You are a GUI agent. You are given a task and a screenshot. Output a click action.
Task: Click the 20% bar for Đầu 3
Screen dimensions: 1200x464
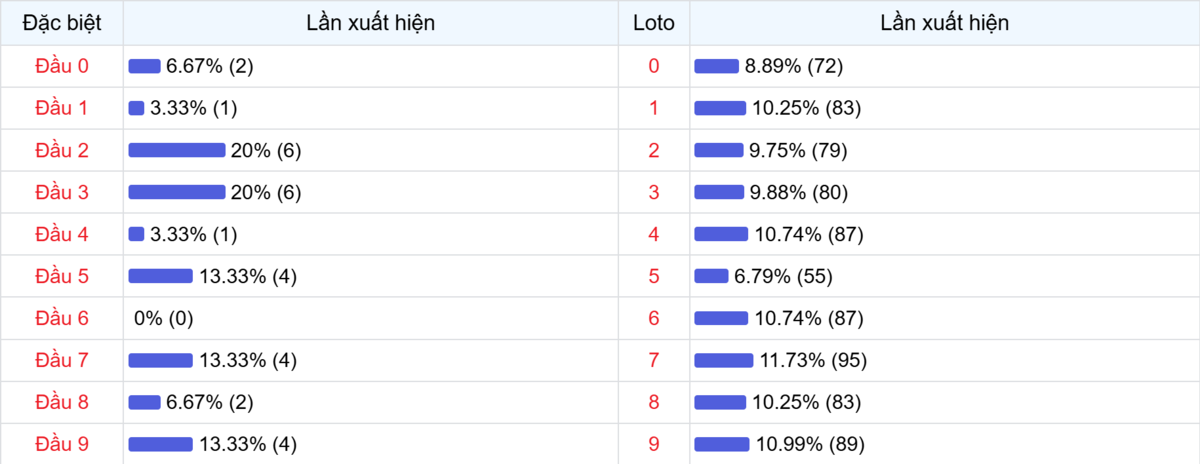[176, 192]
